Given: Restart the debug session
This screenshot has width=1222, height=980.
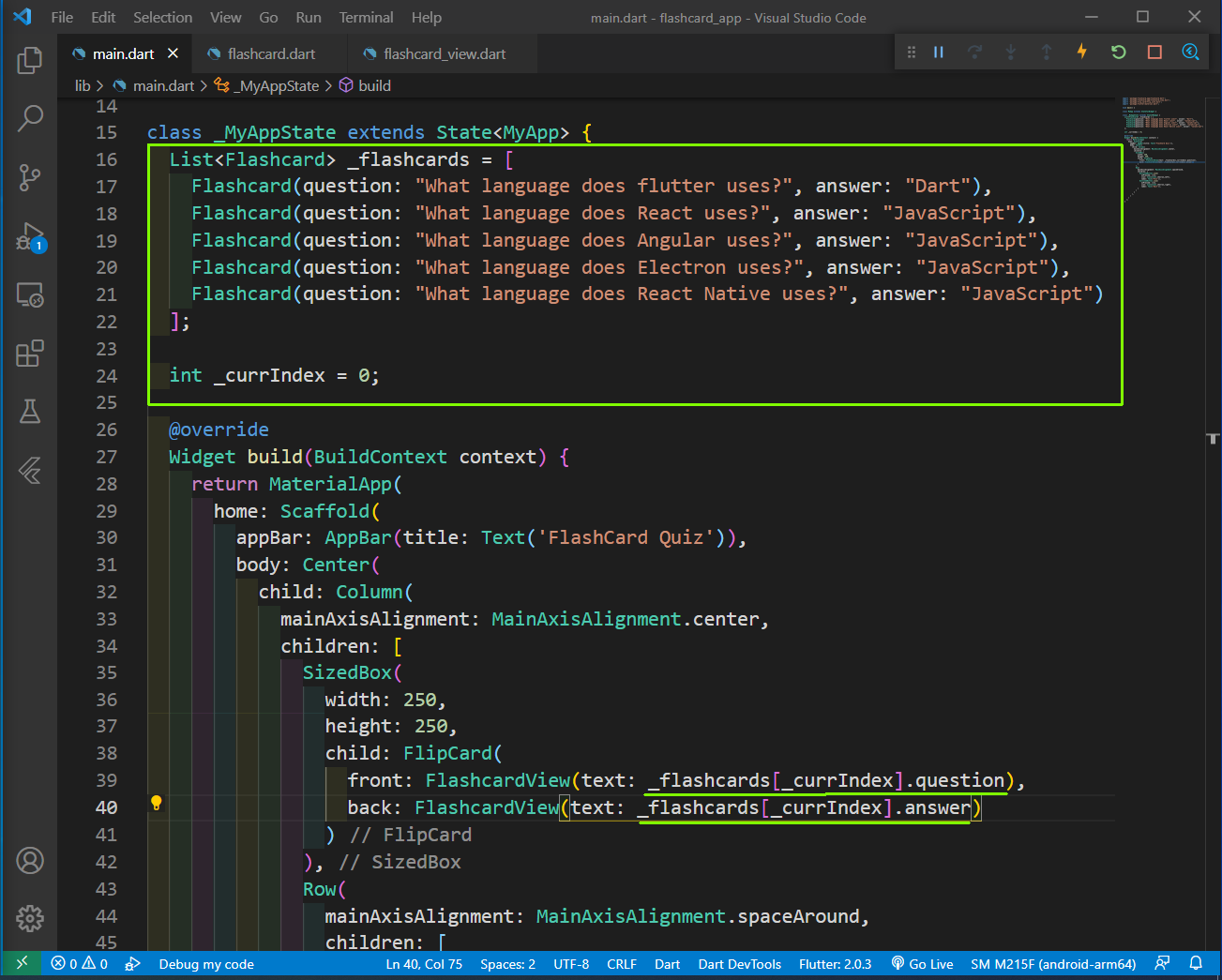Looking at the screenshot, I should pos(1119,53).
